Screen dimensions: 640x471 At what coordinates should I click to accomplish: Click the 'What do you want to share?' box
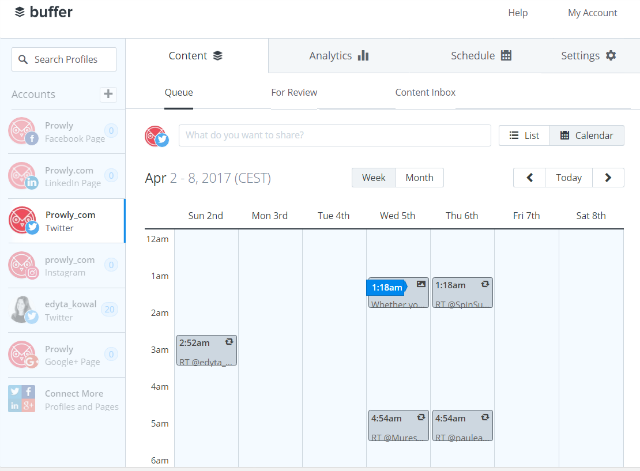point(335,135)
